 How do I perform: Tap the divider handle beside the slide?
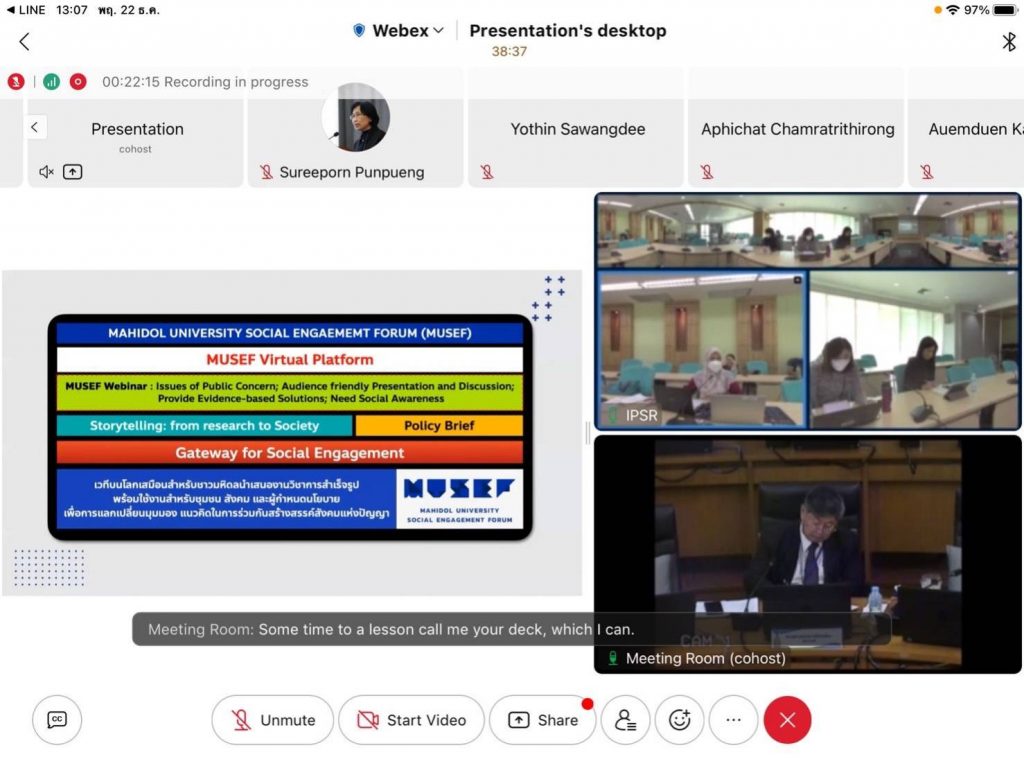pyautogui.click(x=588, y=432)
